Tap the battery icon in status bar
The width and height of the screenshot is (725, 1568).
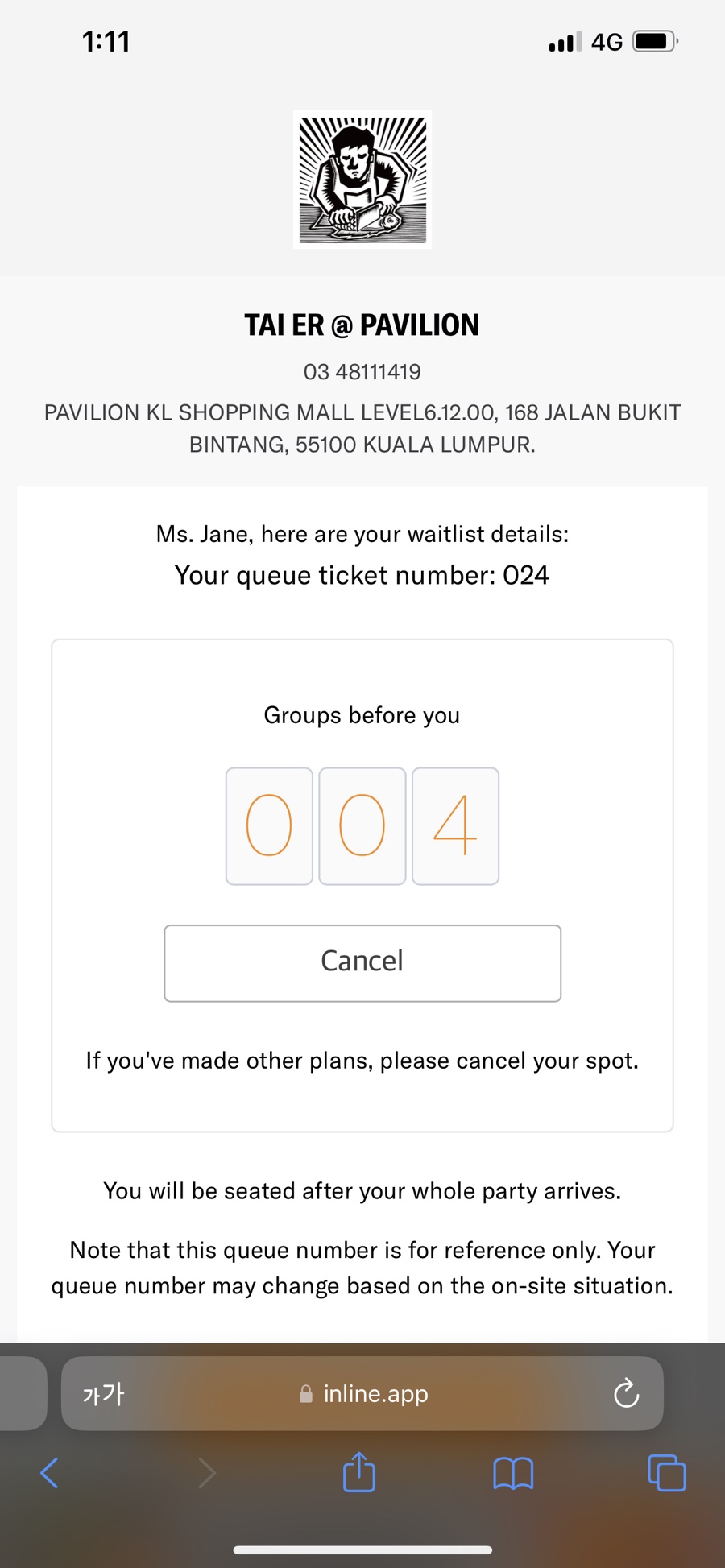[x=656, y=41]
